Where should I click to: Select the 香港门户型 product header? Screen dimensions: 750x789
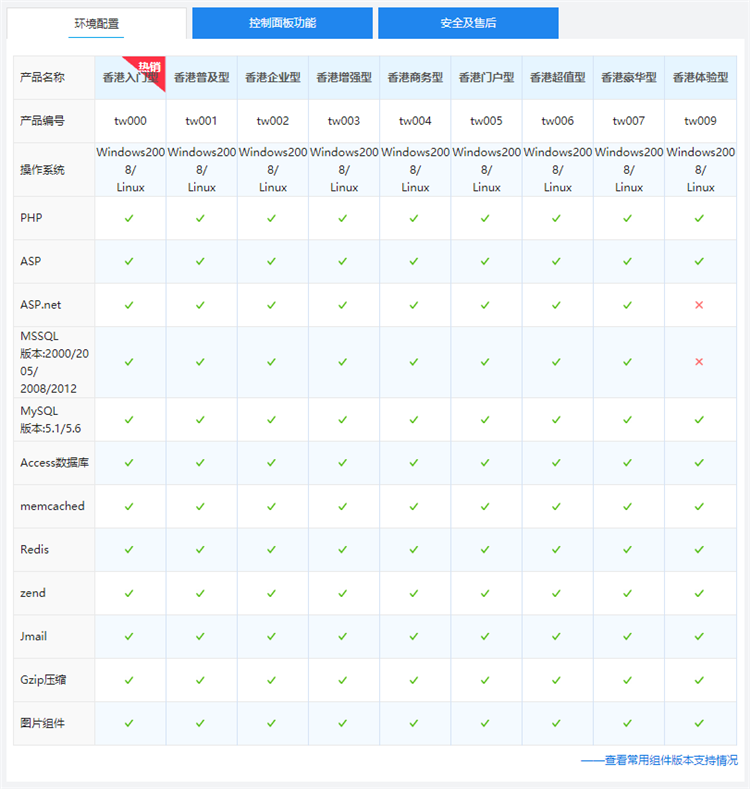(486, 78)
